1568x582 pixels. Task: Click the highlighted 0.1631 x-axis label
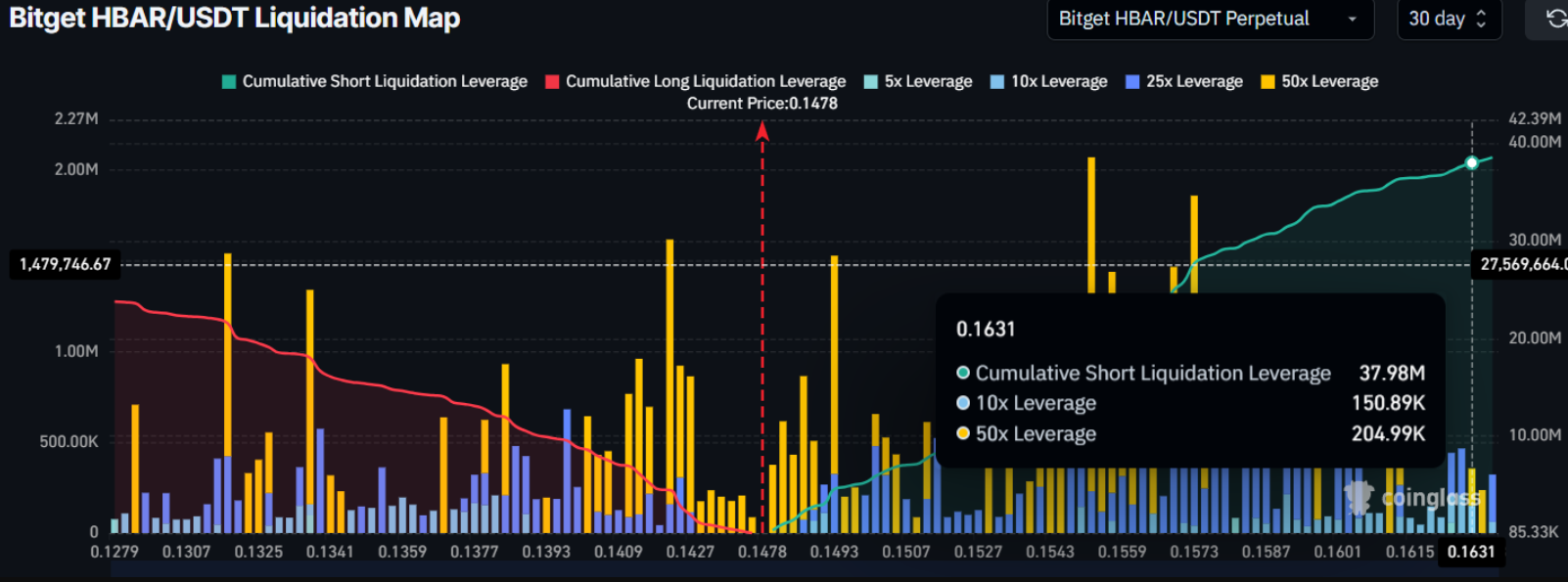click(x=1471, y=552)
